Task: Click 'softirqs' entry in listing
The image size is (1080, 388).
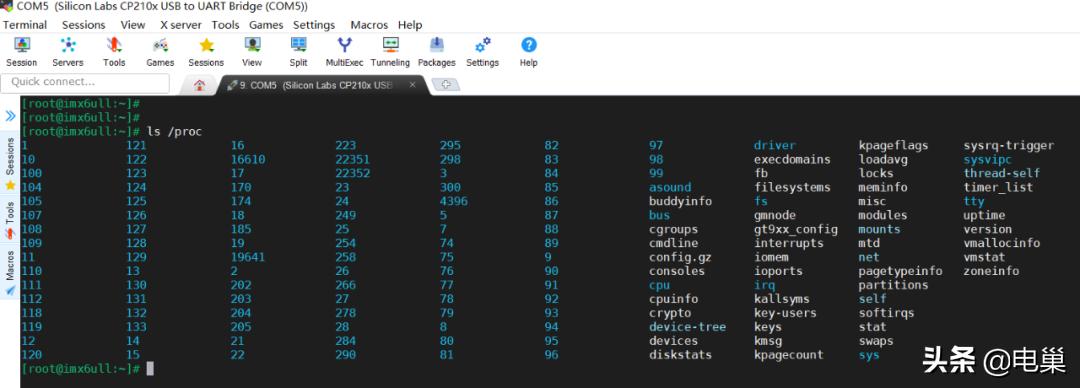Action: (x=886, y=313)
